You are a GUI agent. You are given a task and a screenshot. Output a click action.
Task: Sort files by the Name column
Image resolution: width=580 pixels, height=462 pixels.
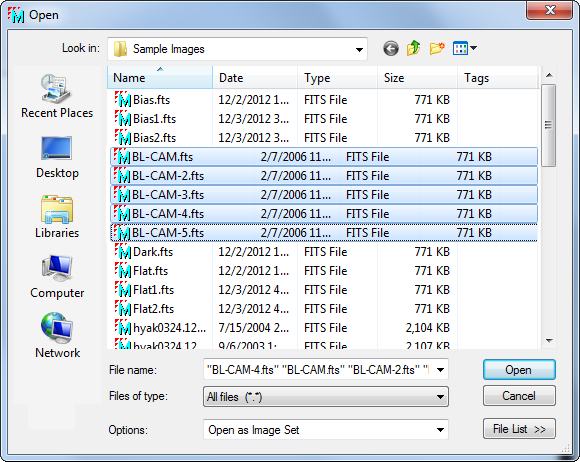(160, 78)
